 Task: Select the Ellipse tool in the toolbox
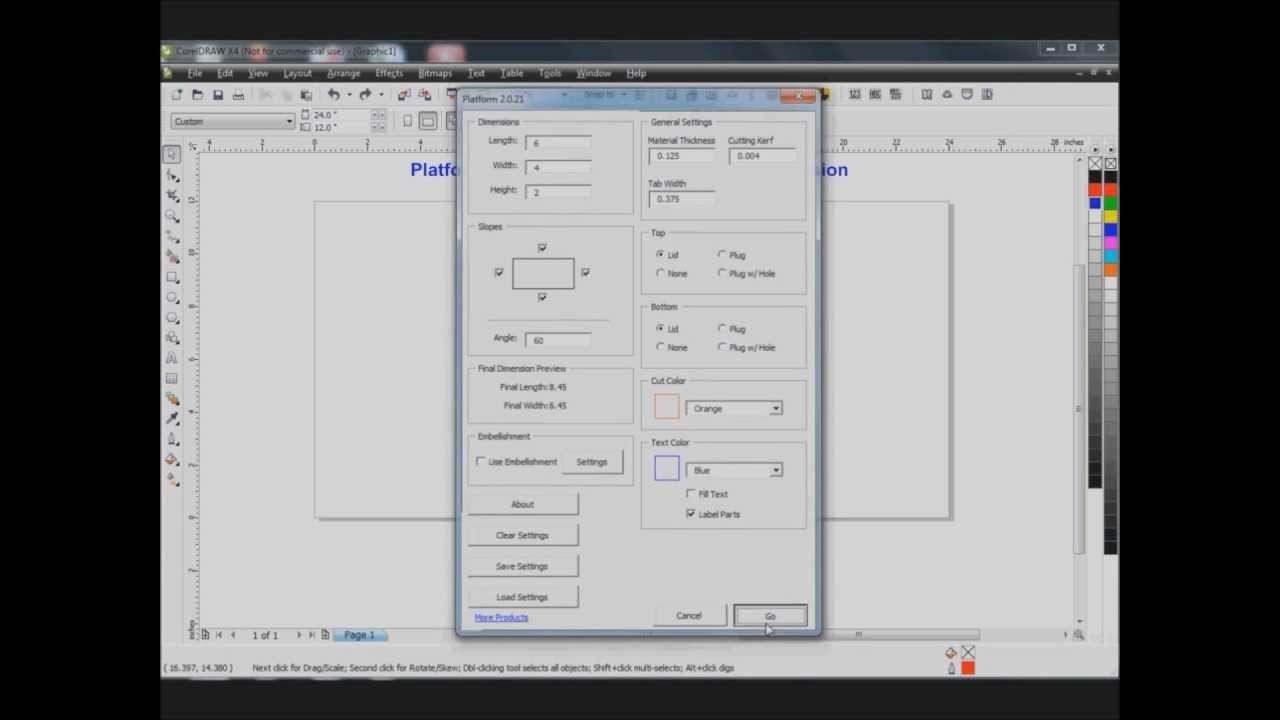click(172, 297)
